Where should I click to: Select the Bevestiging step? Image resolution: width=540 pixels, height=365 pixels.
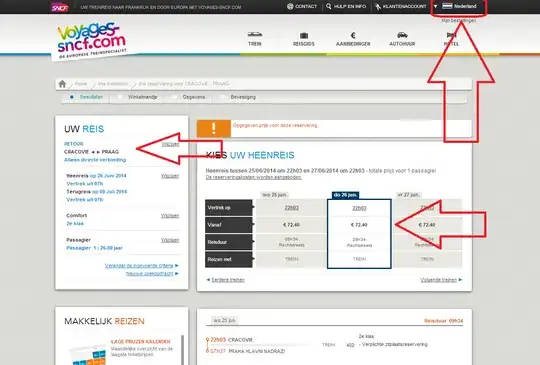pos(243,97)
